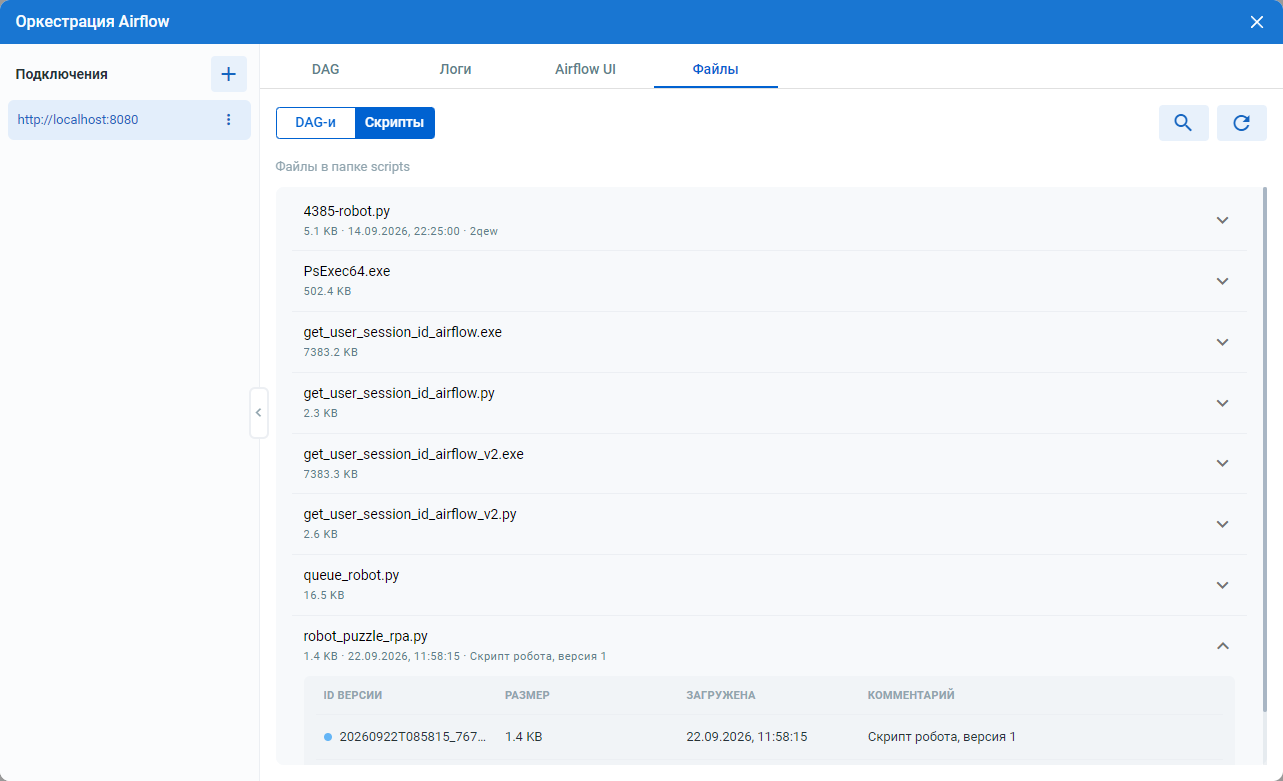The image size is (1283, 781).
Task: Switch to Airflow UI tab
Action: point(585,69)
